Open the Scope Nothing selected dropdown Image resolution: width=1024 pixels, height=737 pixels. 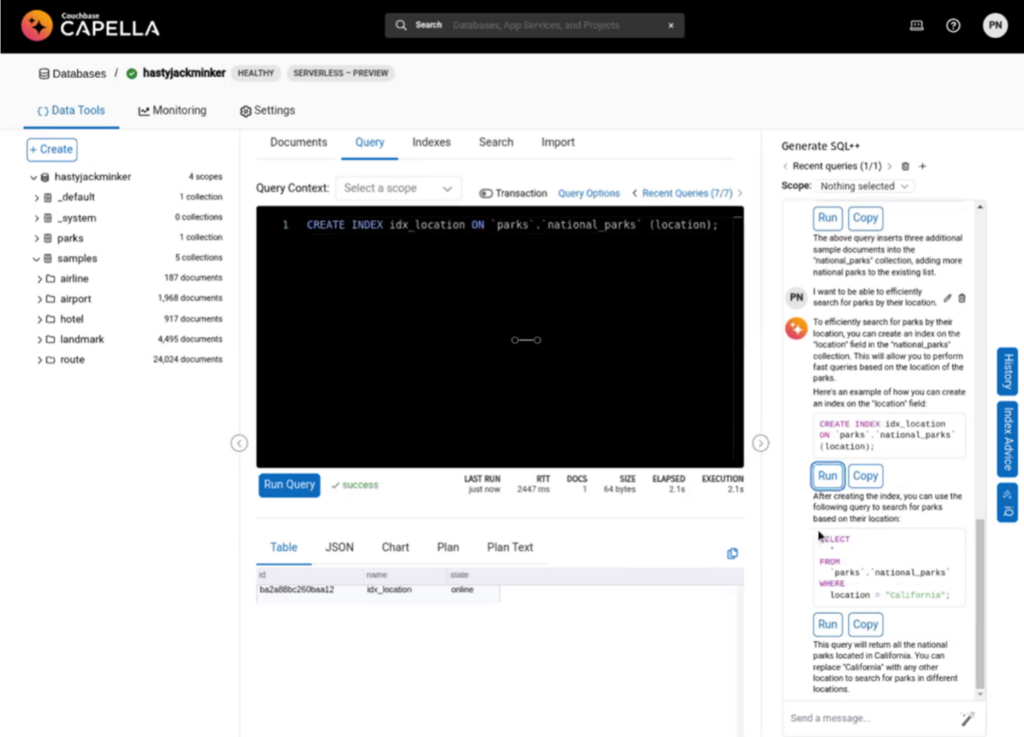[863, 186]
